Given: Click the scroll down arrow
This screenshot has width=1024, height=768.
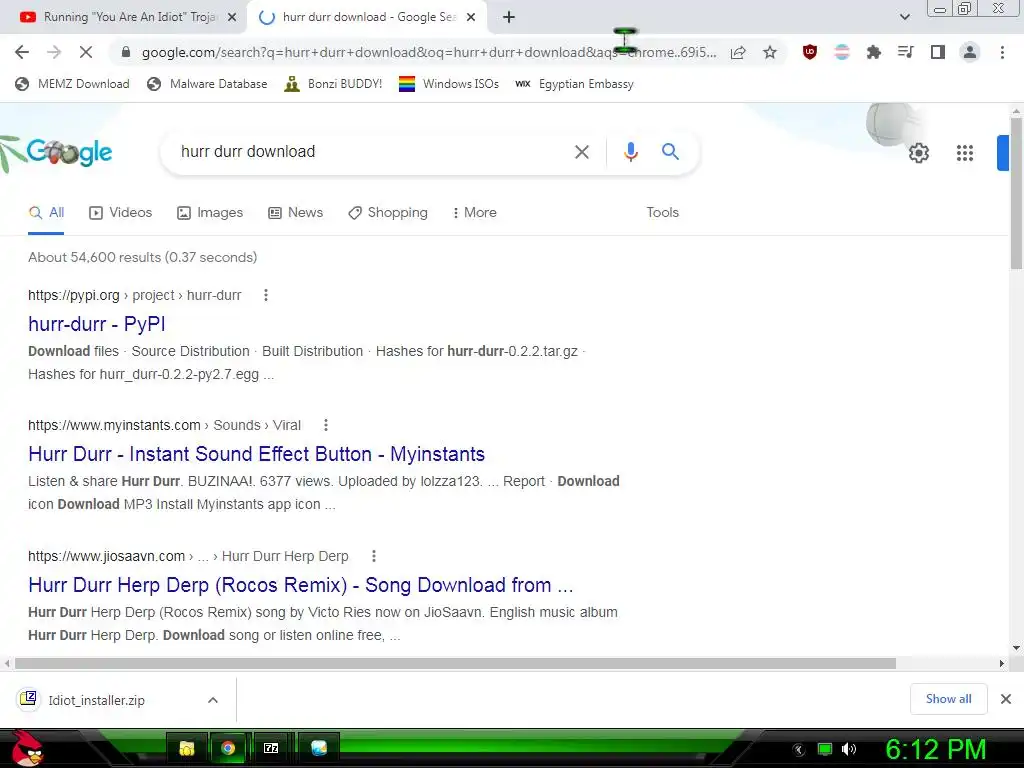Looking at the screenshot, I should [1016, 648].
